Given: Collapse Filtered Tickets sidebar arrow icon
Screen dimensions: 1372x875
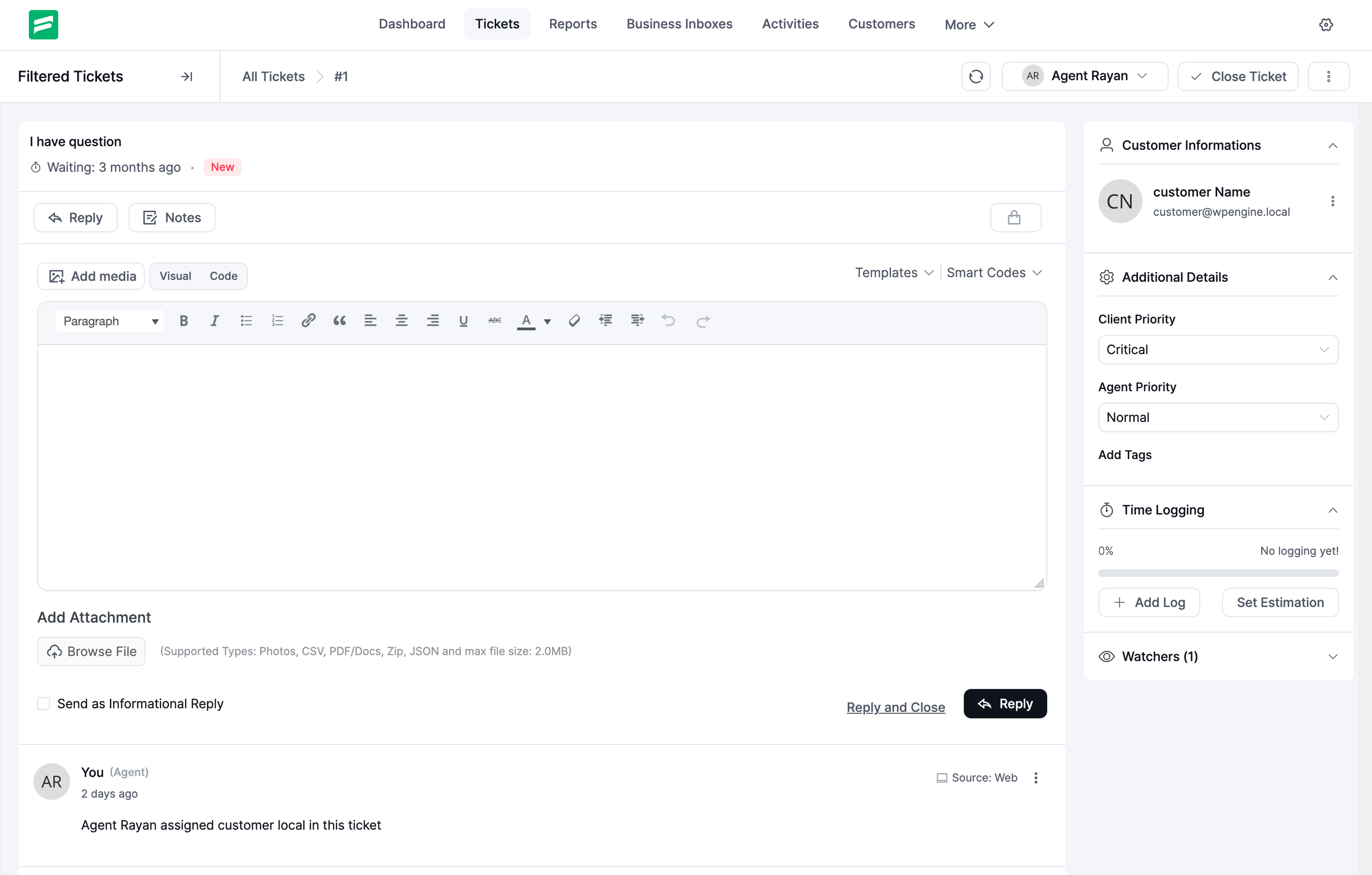Looking at the screenshot, I should [186, 77].
